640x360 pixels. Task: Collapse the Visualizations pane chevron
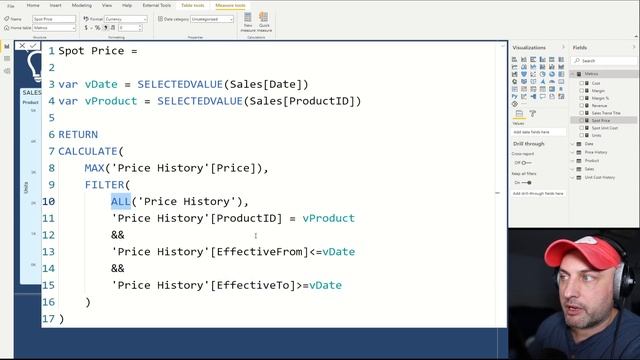[x=563, y=47]
